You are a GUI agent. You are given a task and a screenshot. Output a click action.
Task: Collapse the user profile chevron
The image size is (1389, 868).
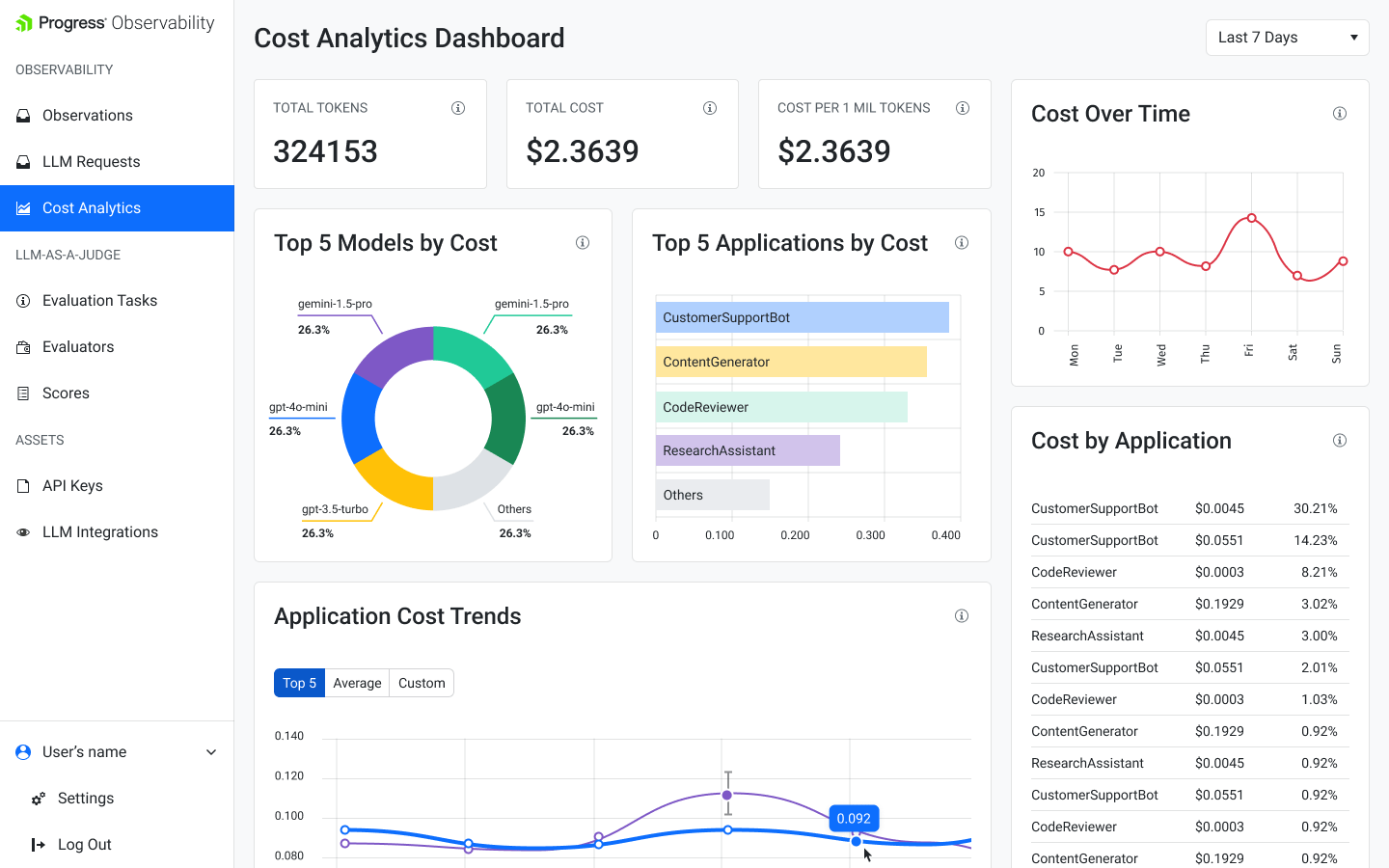(211, 751)
